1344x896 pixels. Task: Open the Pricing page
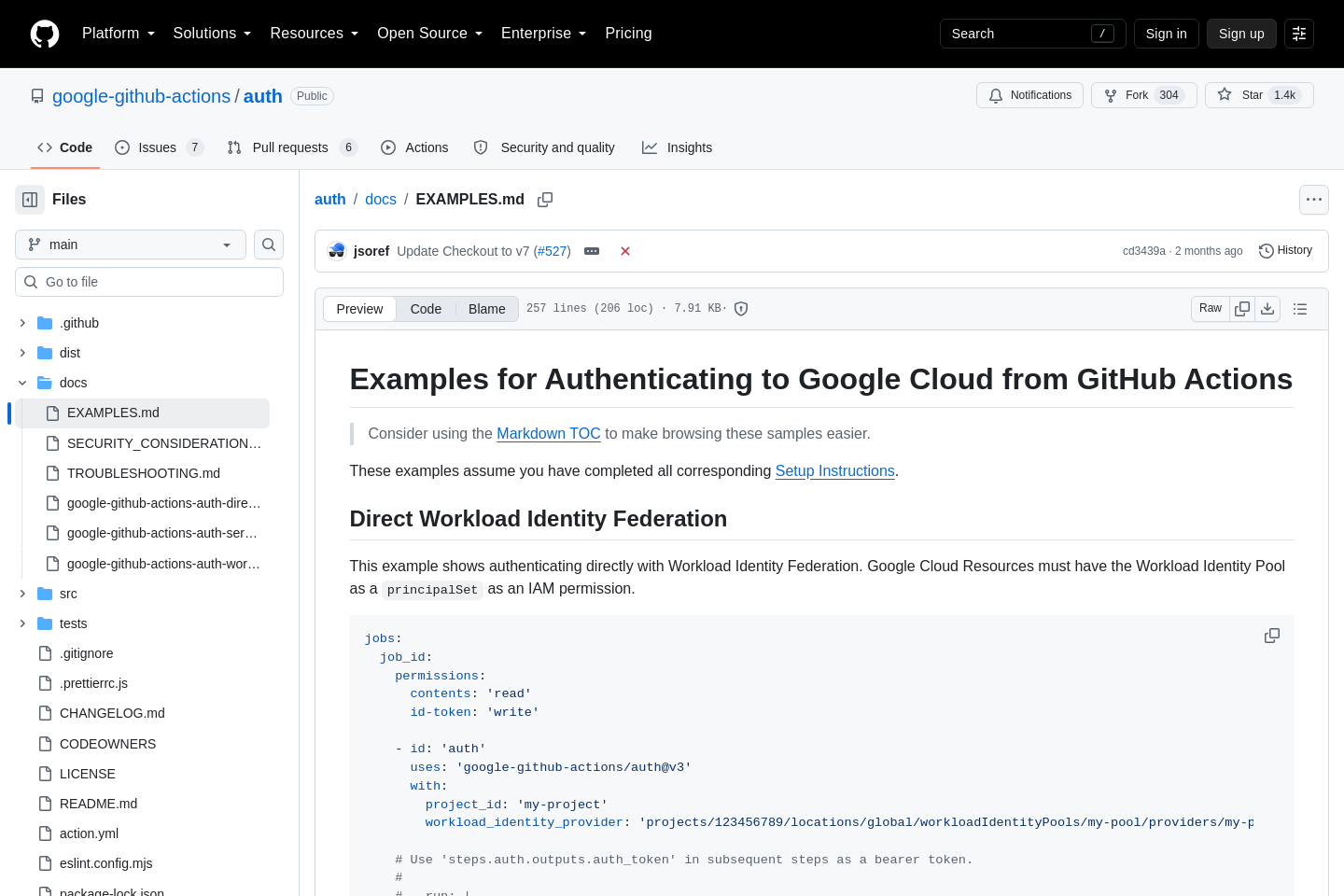(628, 34)
